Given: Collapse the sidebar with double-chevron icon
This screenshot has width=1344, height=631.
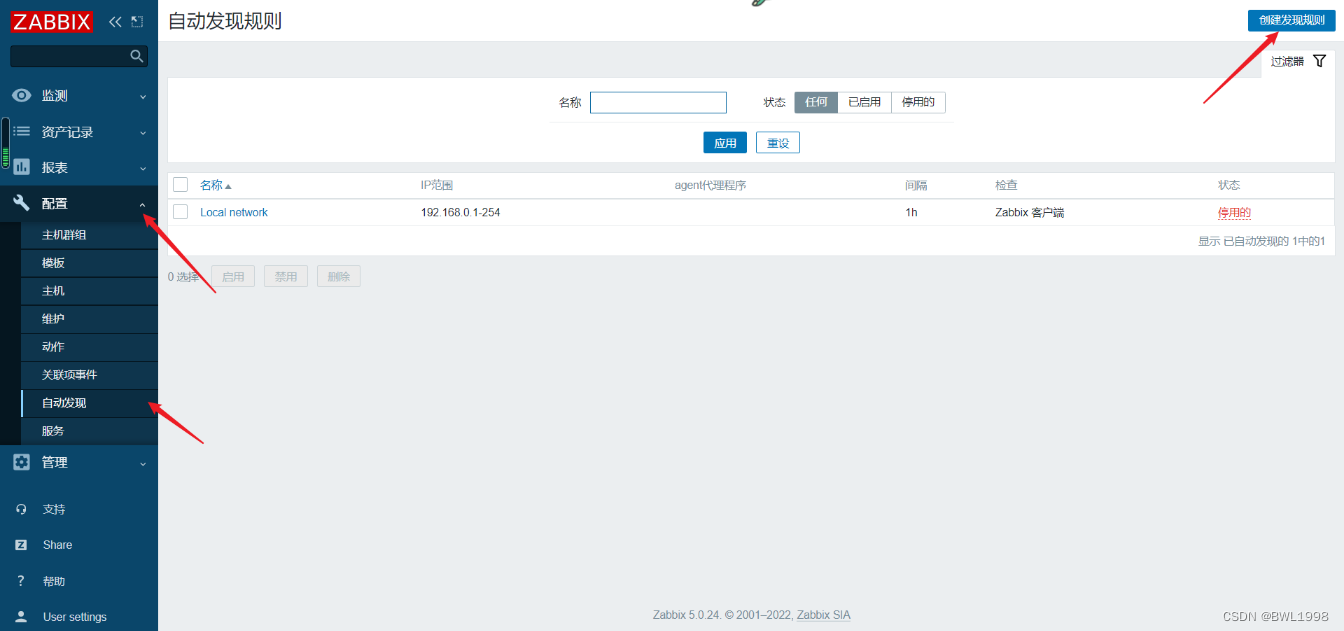Looking at the screenshot, I should pyautogui.click(x=115, y=21).
